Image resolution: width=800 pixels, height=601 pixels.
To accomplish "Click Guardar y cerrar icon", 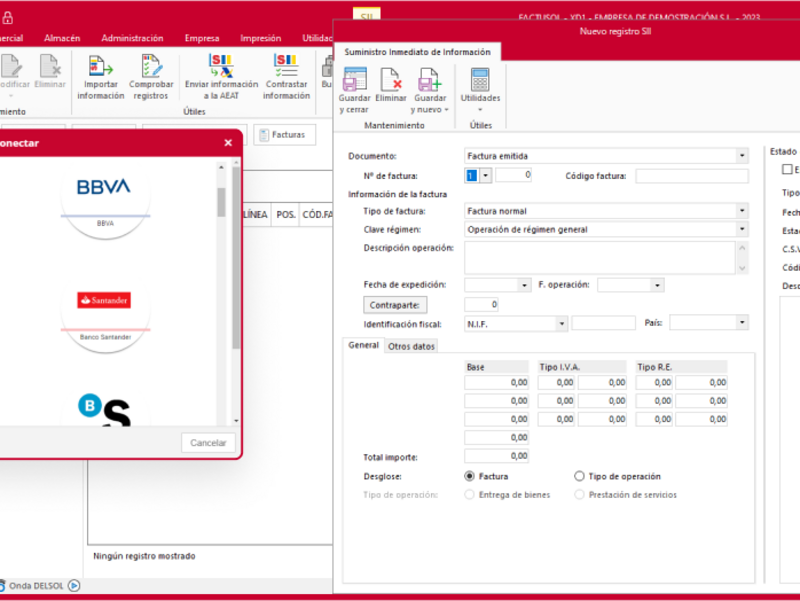I will click(x=354, y=80).
